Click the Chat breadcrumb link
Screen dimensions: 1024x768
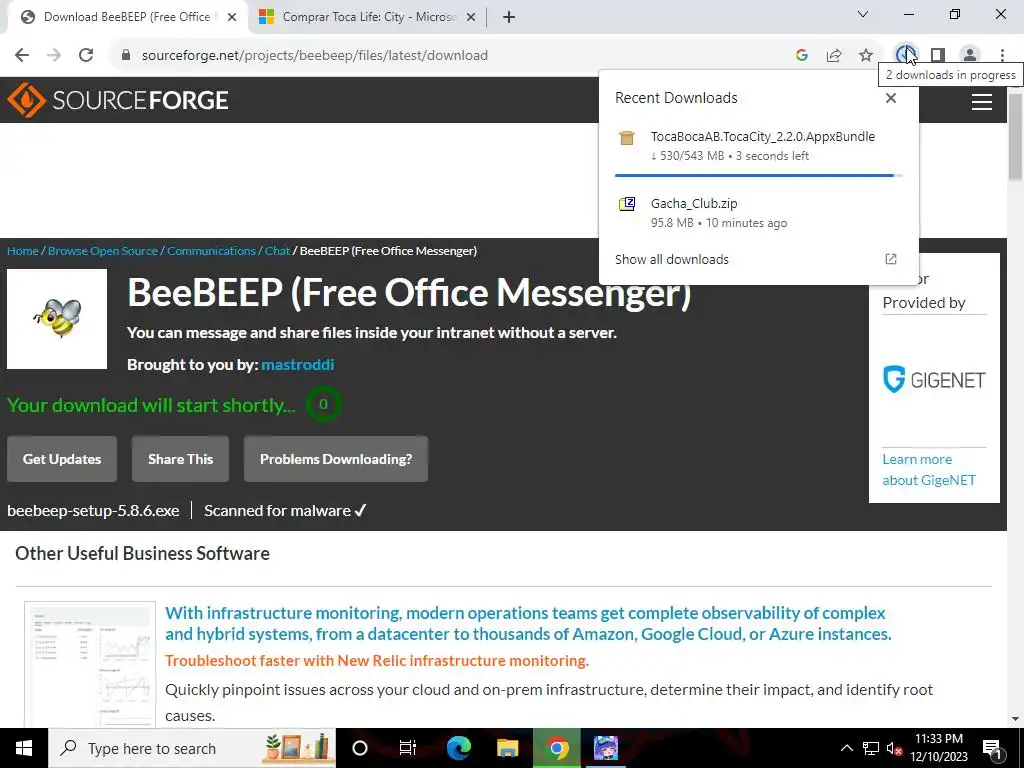(x=277, y=251)
